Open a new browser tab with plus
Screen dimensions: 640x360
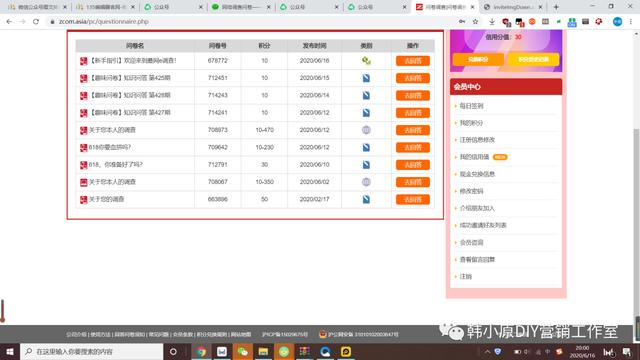556,7
